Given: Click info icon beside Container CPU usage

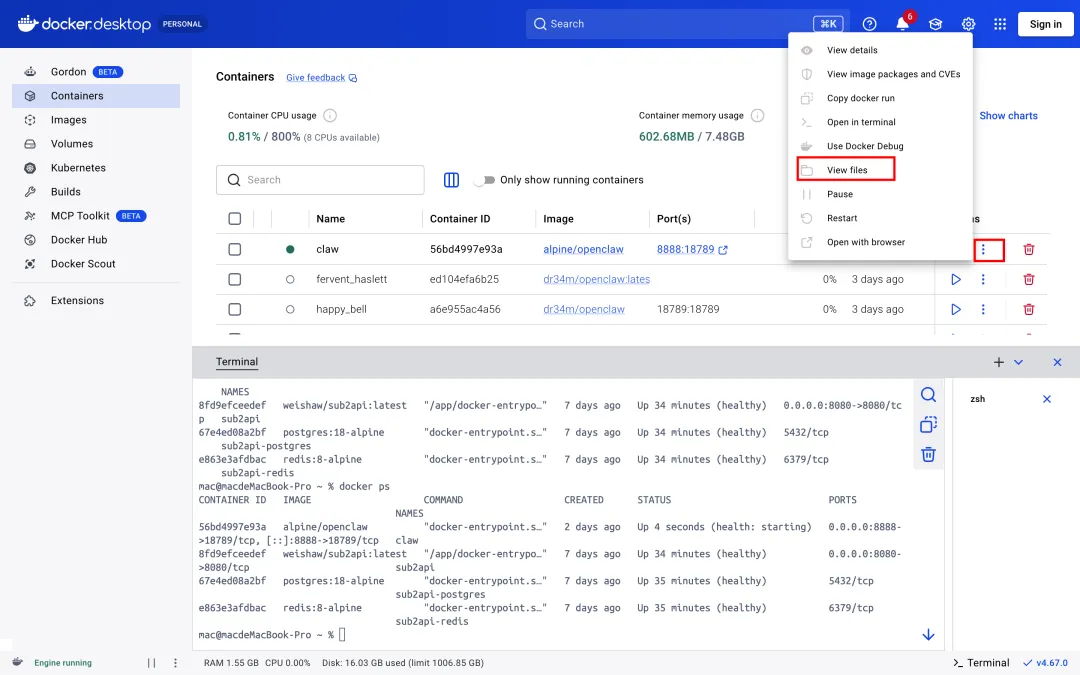Looking at the screenshot, I should point(330,116).
